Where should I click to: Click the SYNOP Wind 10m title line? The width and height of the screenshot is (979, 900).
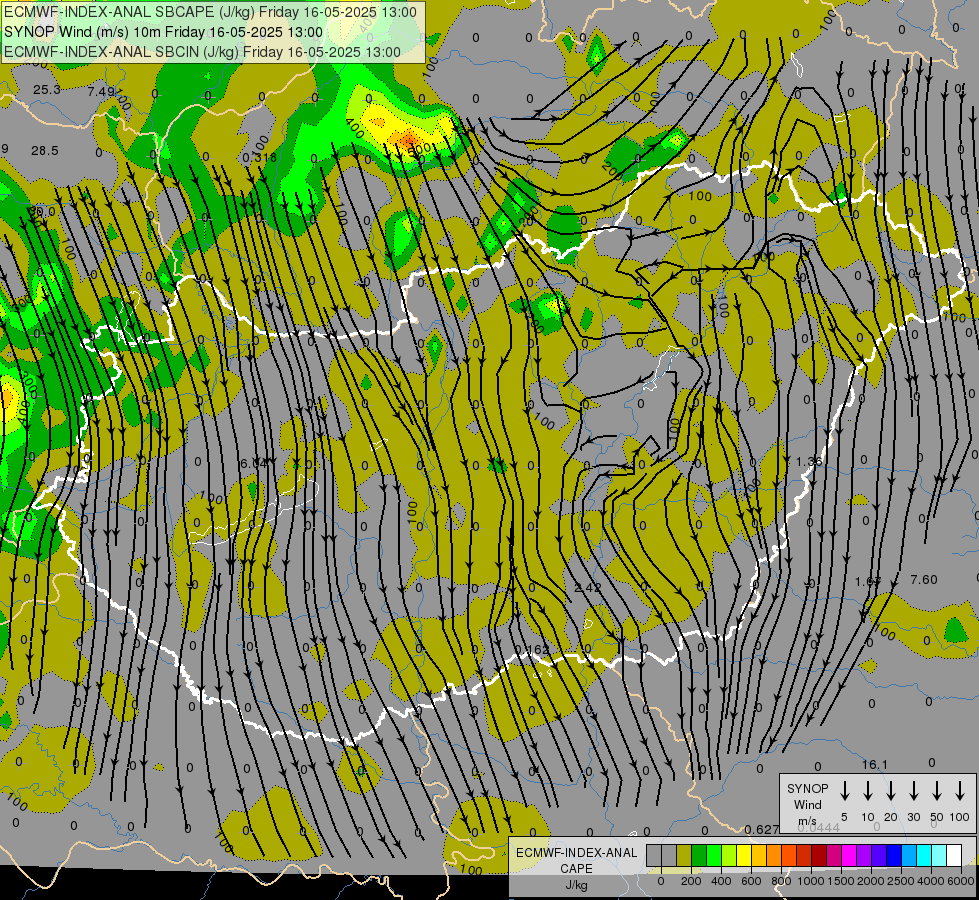[164, 32]
